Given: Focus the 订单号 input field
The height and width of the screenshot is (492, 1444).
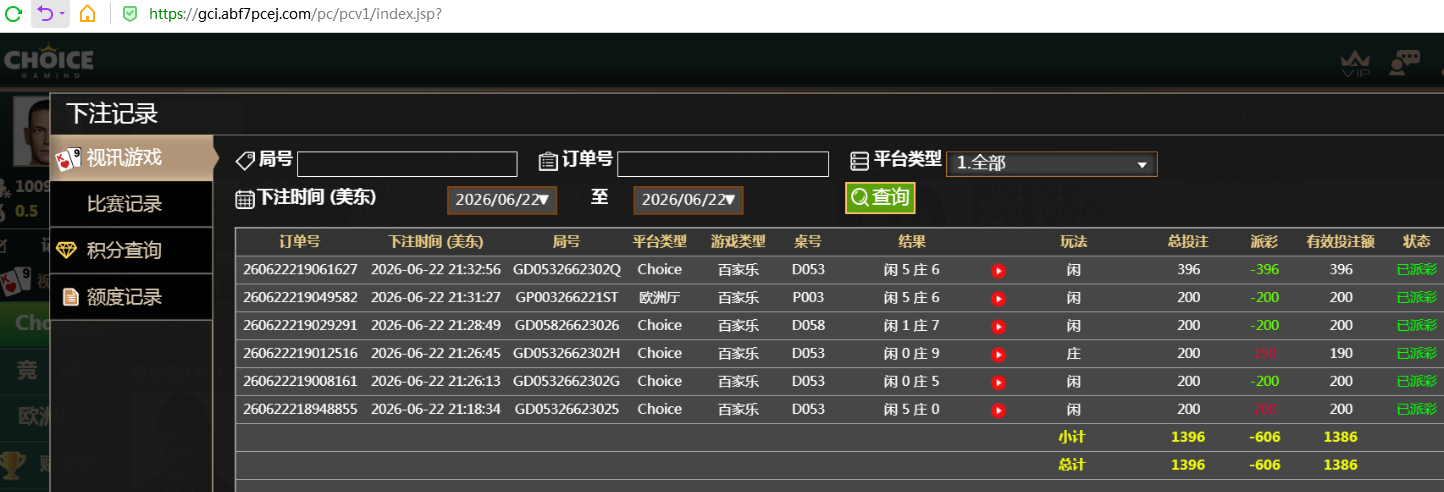Looking at the screenshot, I should click(x=723, y=164).
